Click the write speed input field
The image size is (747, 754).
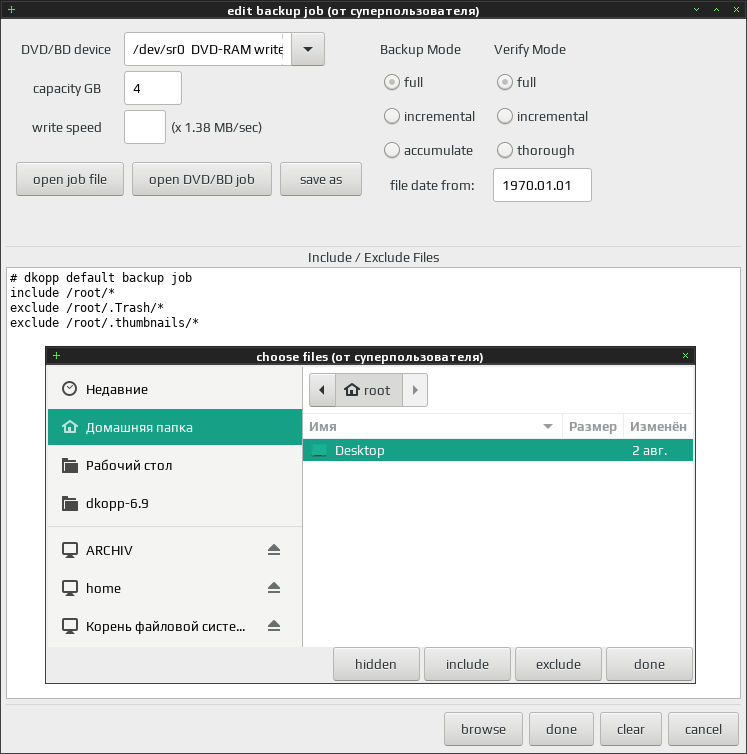[145, 127]
